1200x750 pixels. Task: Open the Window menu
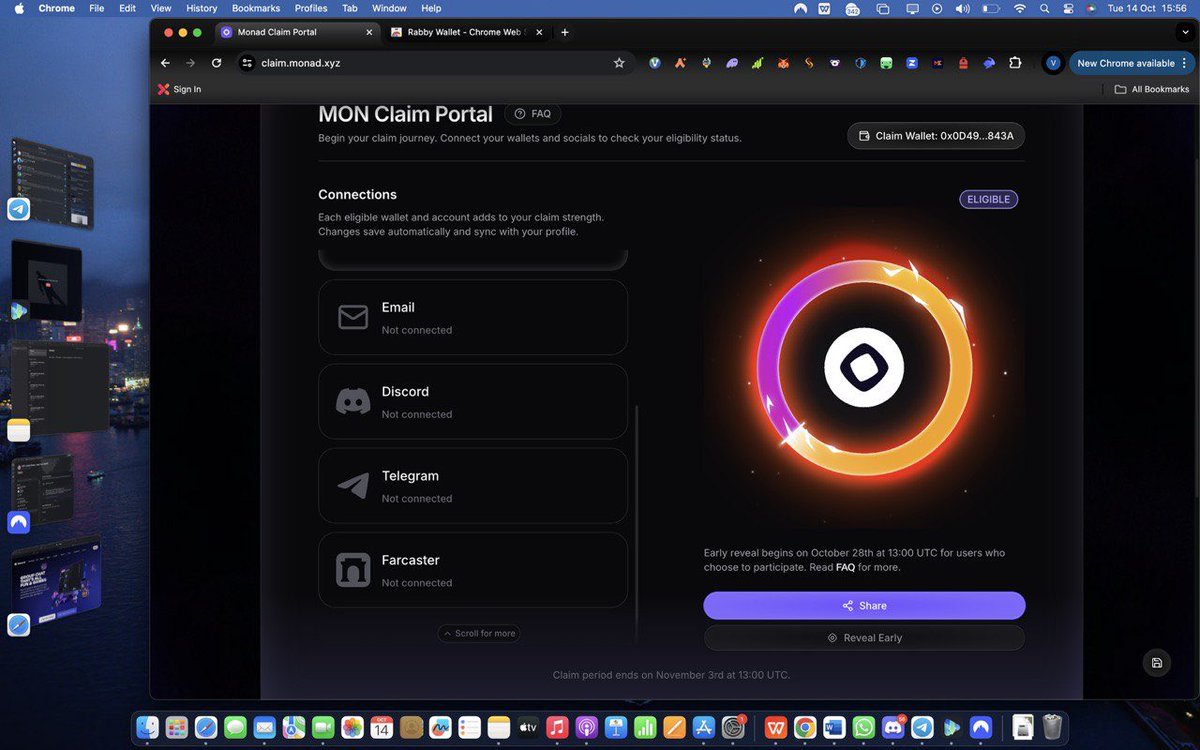[x=389, y=8]
